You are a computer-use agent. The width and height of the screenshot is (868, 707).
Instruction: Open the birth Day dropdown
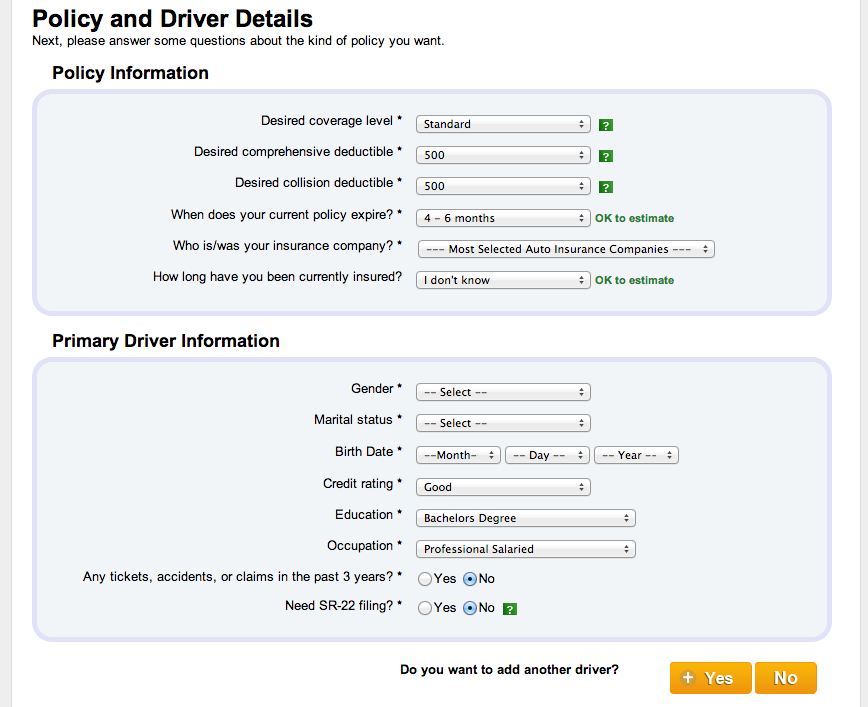tap(547, 455)
